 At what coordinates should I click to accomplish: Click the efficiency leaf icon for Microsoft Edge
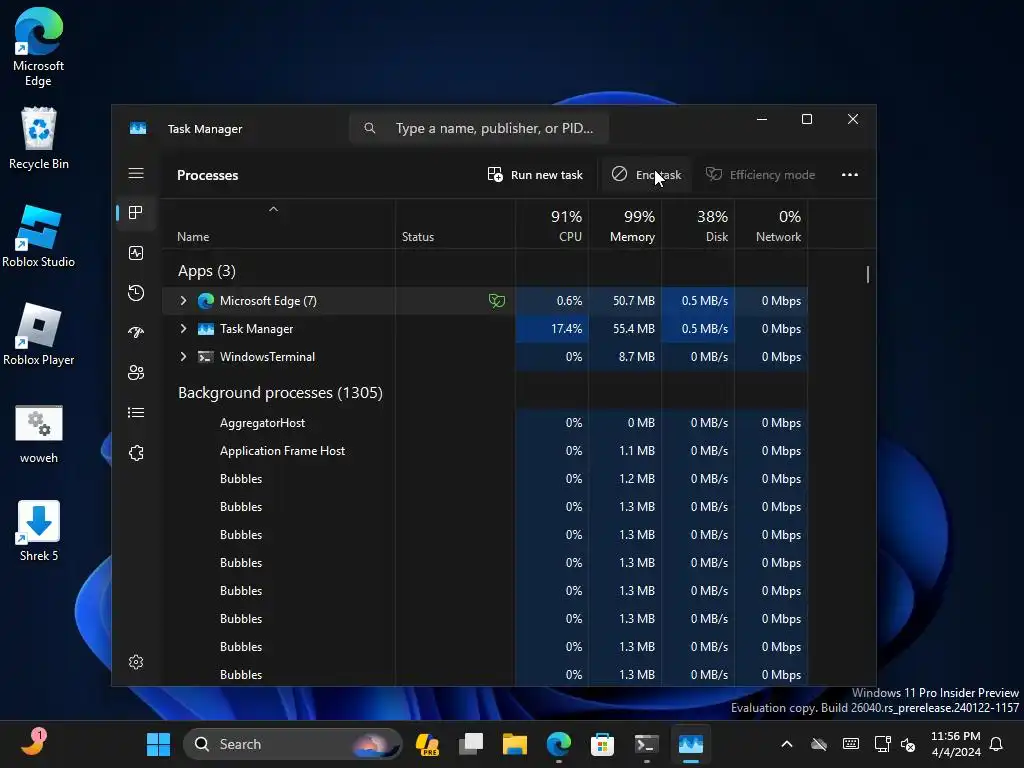tap(497, 300)
